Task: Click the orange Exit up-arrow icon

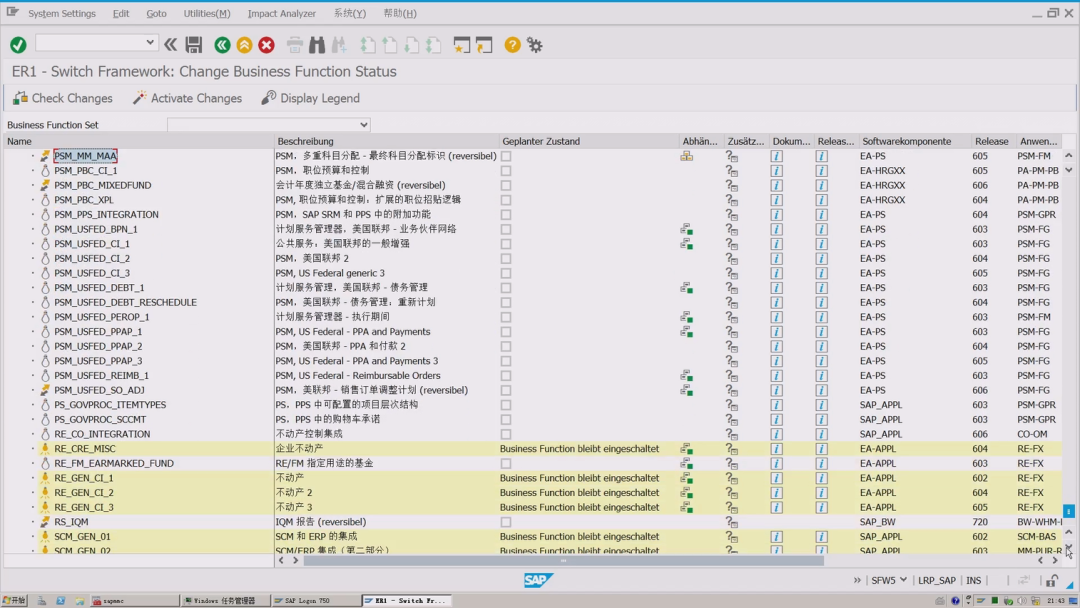Action: [245, 45]
